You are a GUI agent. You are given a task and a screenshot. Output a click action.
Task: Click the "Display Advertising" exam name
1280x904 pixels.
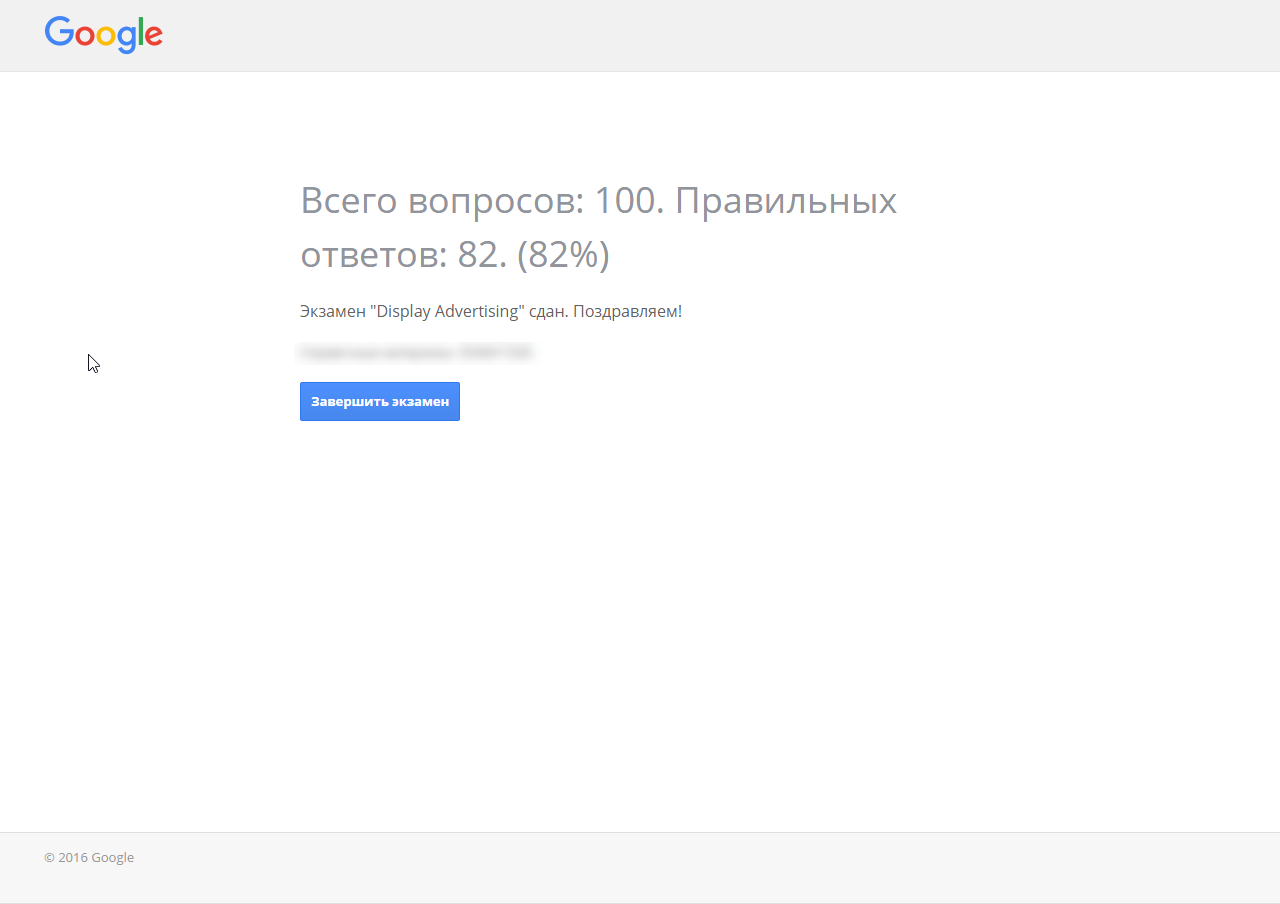click(x=449, y=311)
